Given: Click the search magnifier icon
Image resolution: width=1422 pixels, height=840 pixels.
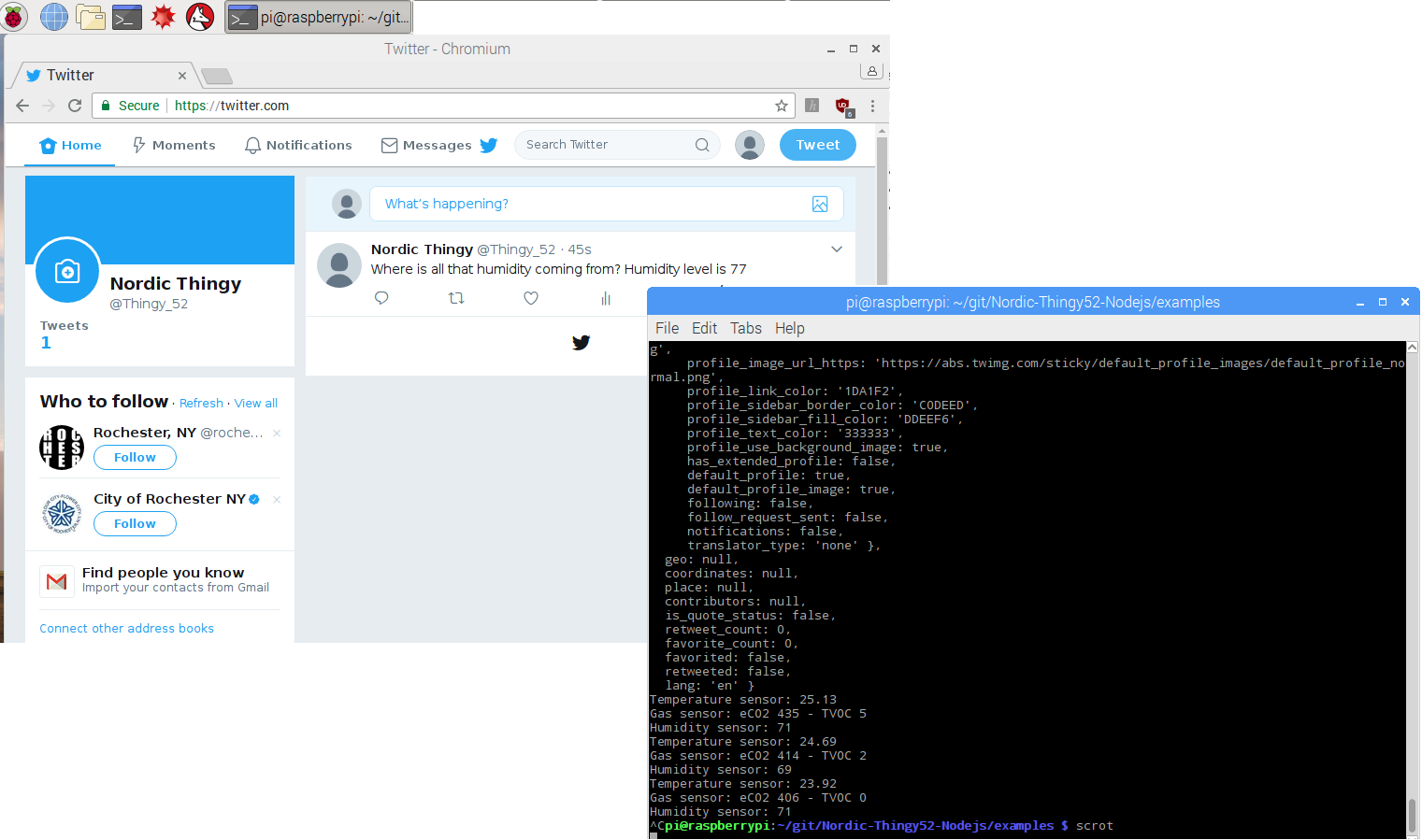Looking at the screenshot, I should coord(702,145).
